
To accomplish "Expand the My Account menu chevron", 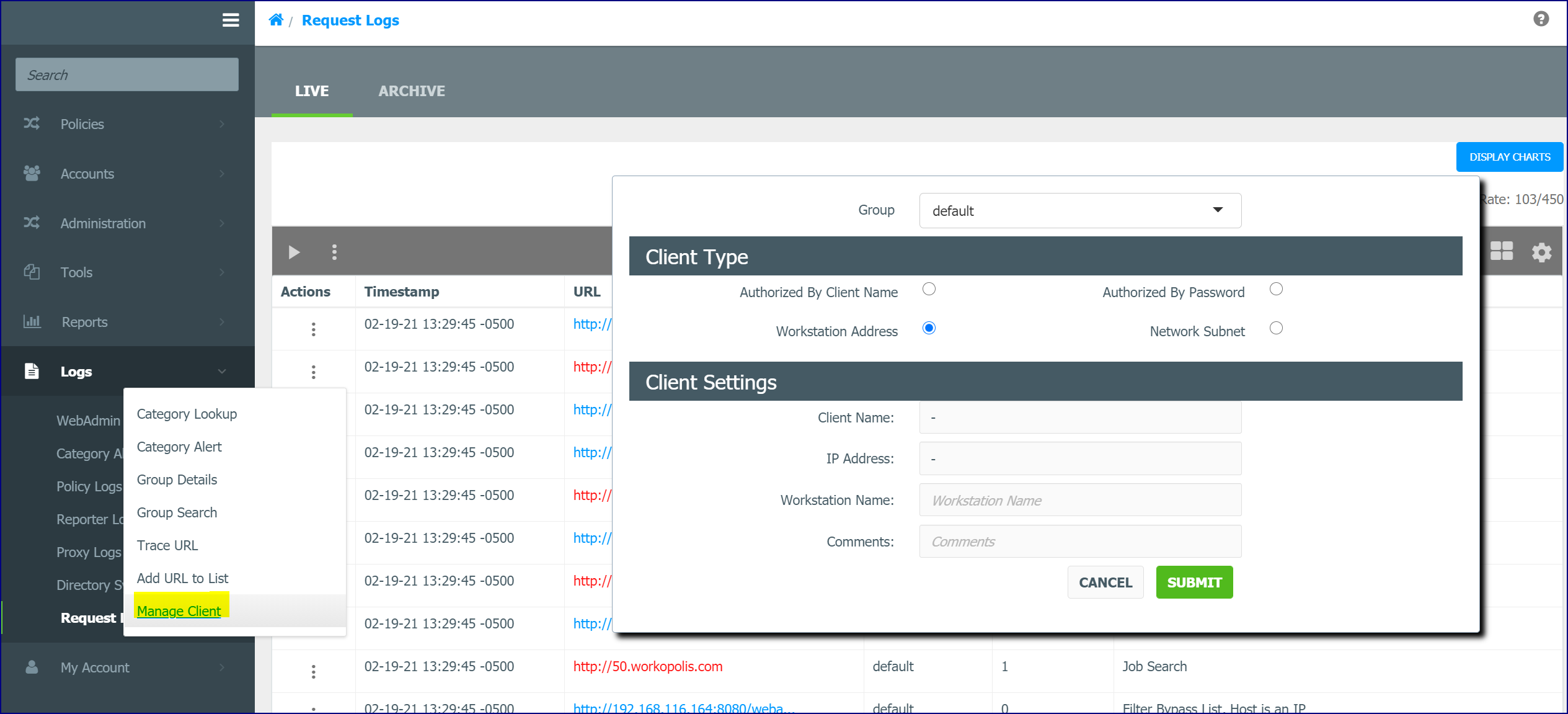I will [222, 667].
